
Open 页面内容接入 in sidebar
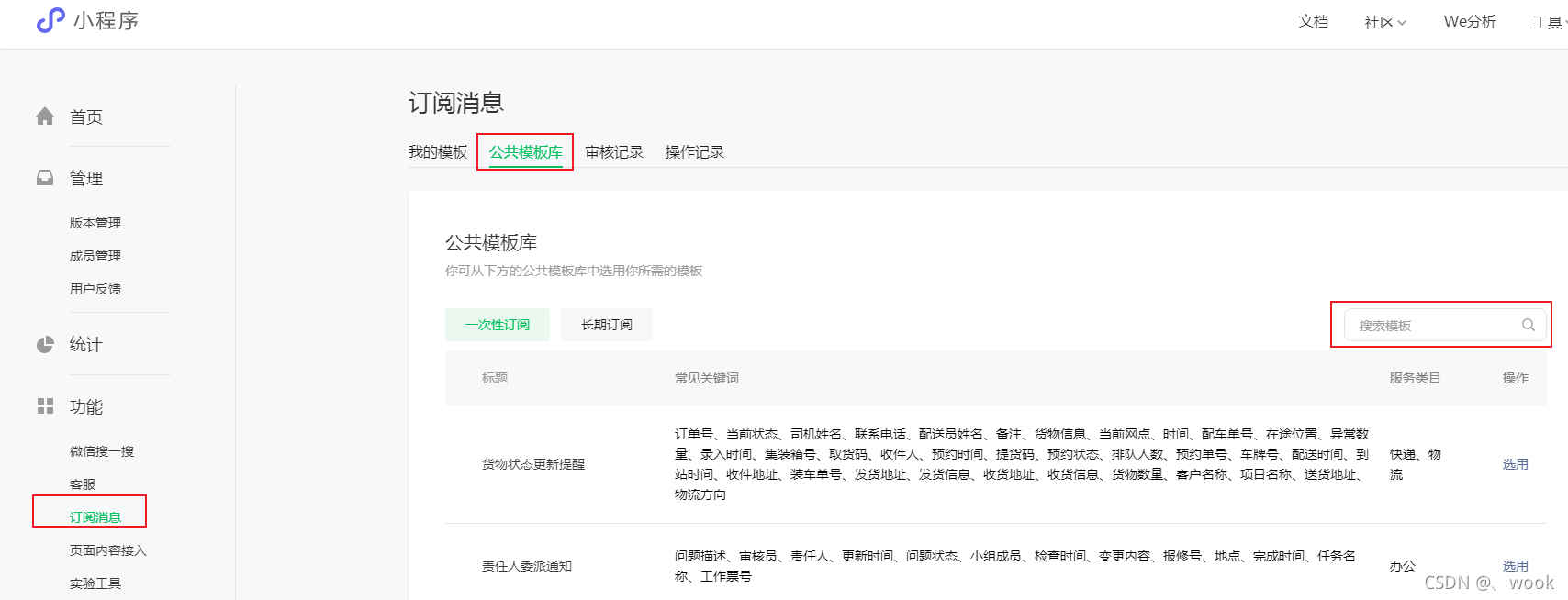[x=108, y=550]
